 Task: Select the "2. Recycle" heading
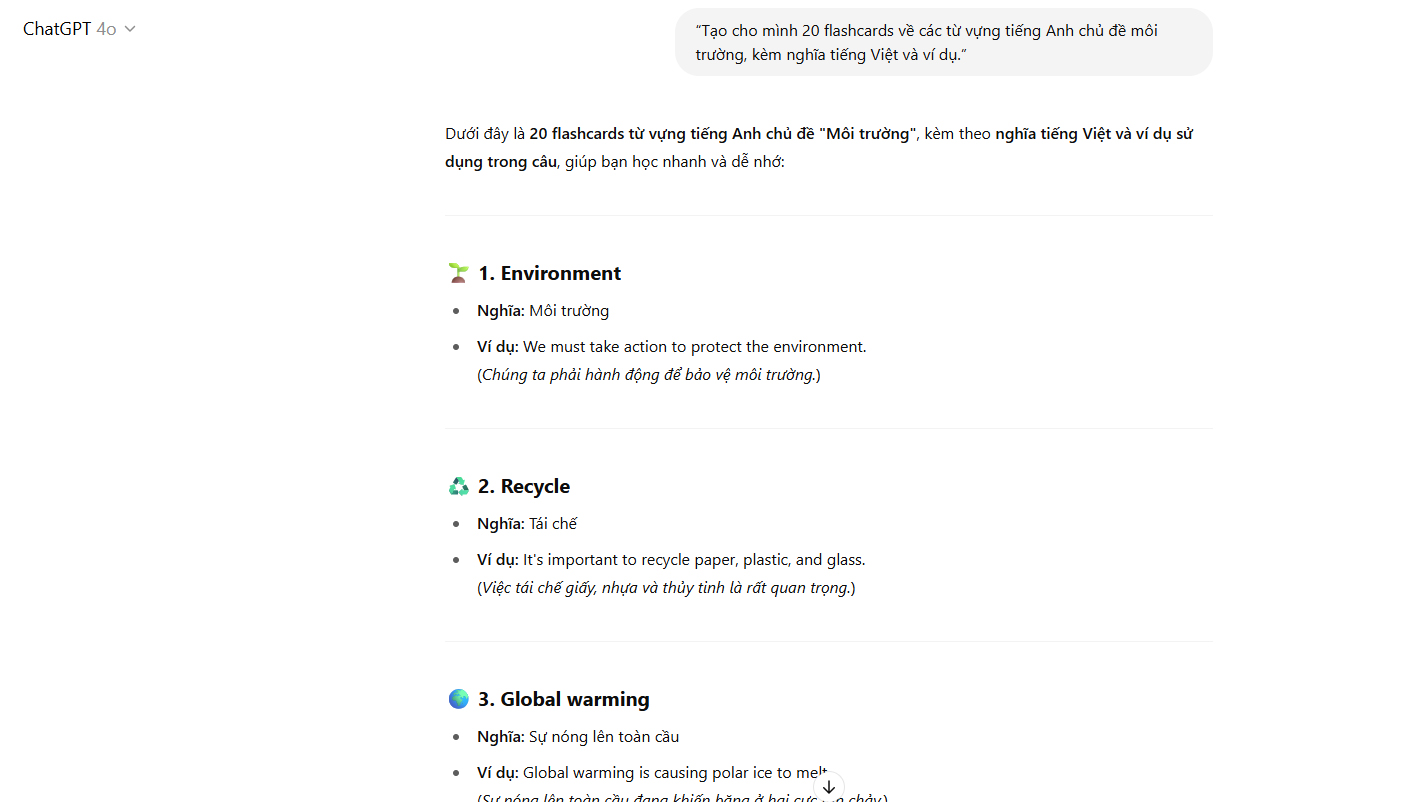tap(524, 486)
